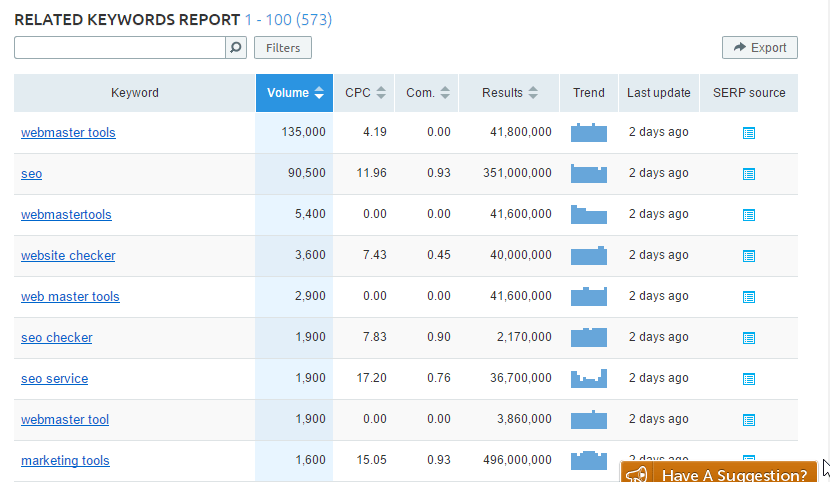Open the webmaster tools keyword link
The width and height of the screenshot is (830, 482).
(x=68, y=133)
